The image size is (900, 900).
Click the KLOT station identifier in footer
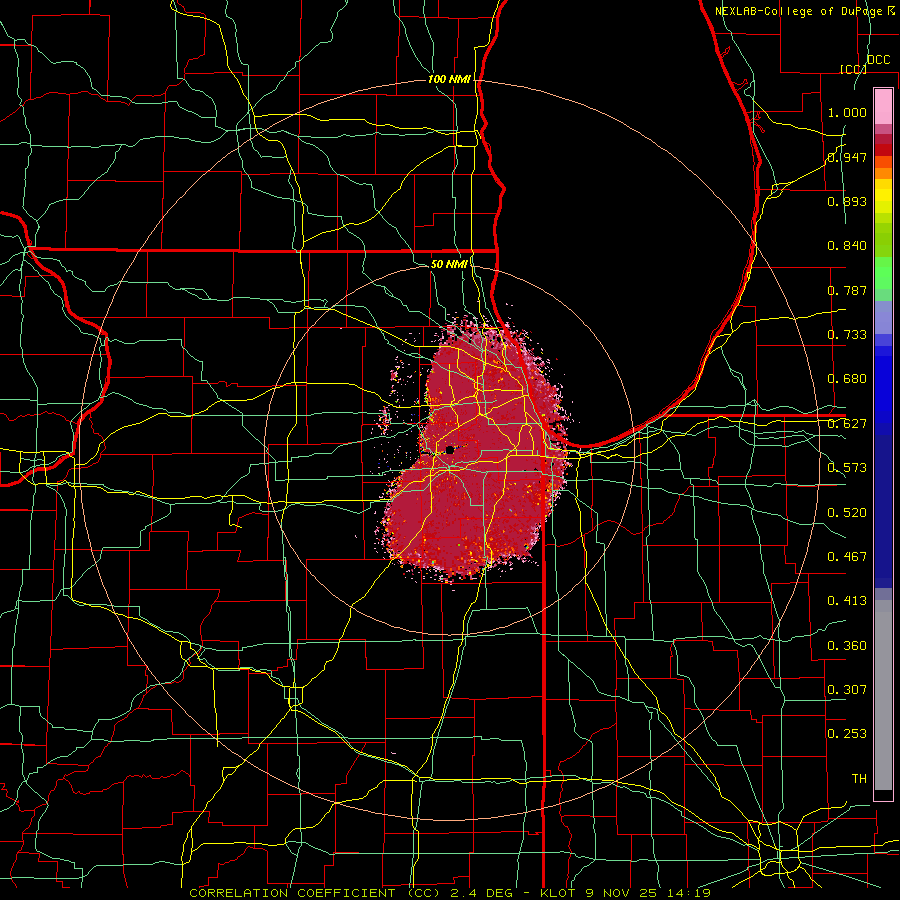point(559,893)
